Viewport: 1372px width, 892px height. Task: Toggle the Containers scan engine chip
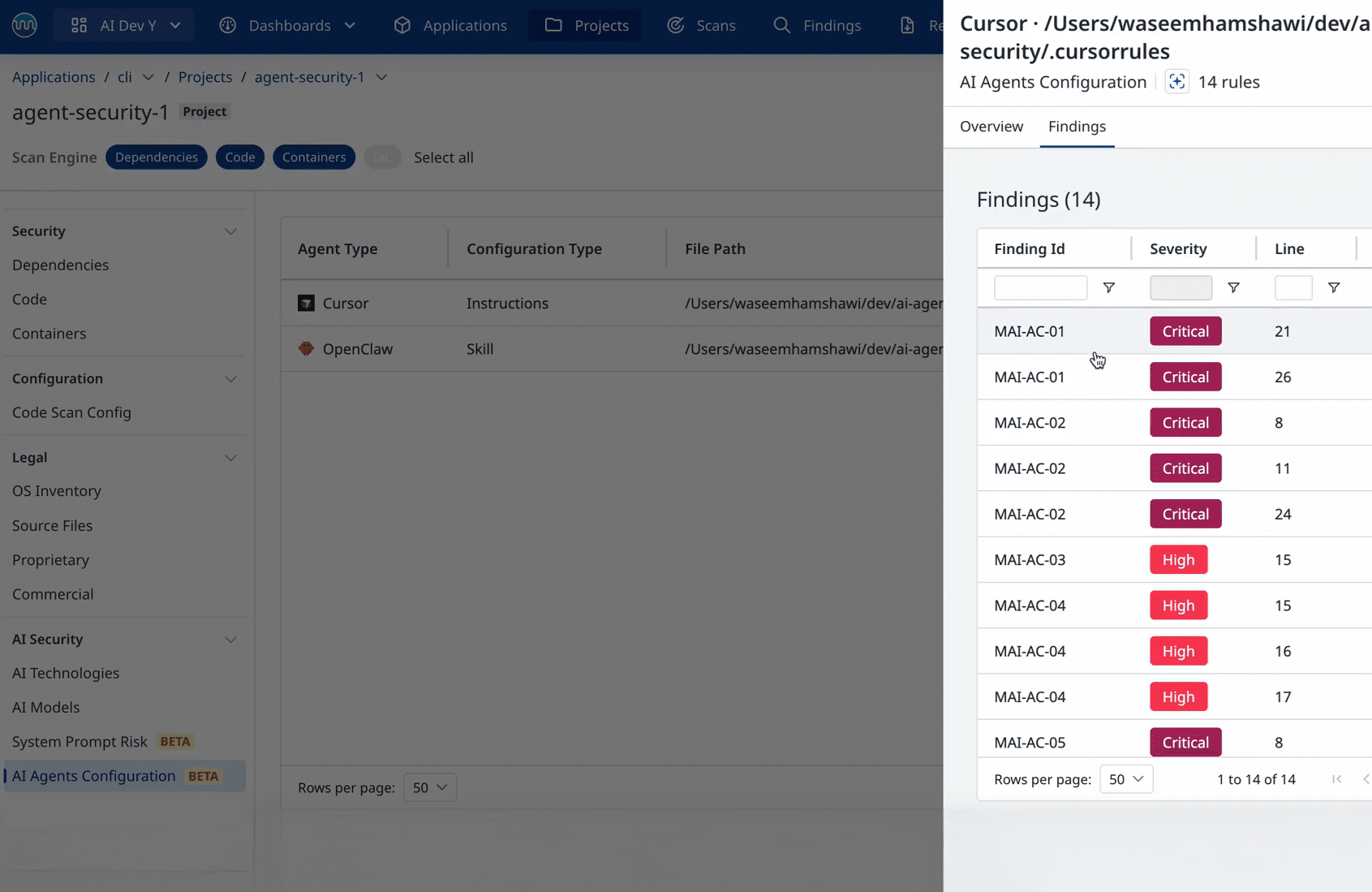pos(314,157)
